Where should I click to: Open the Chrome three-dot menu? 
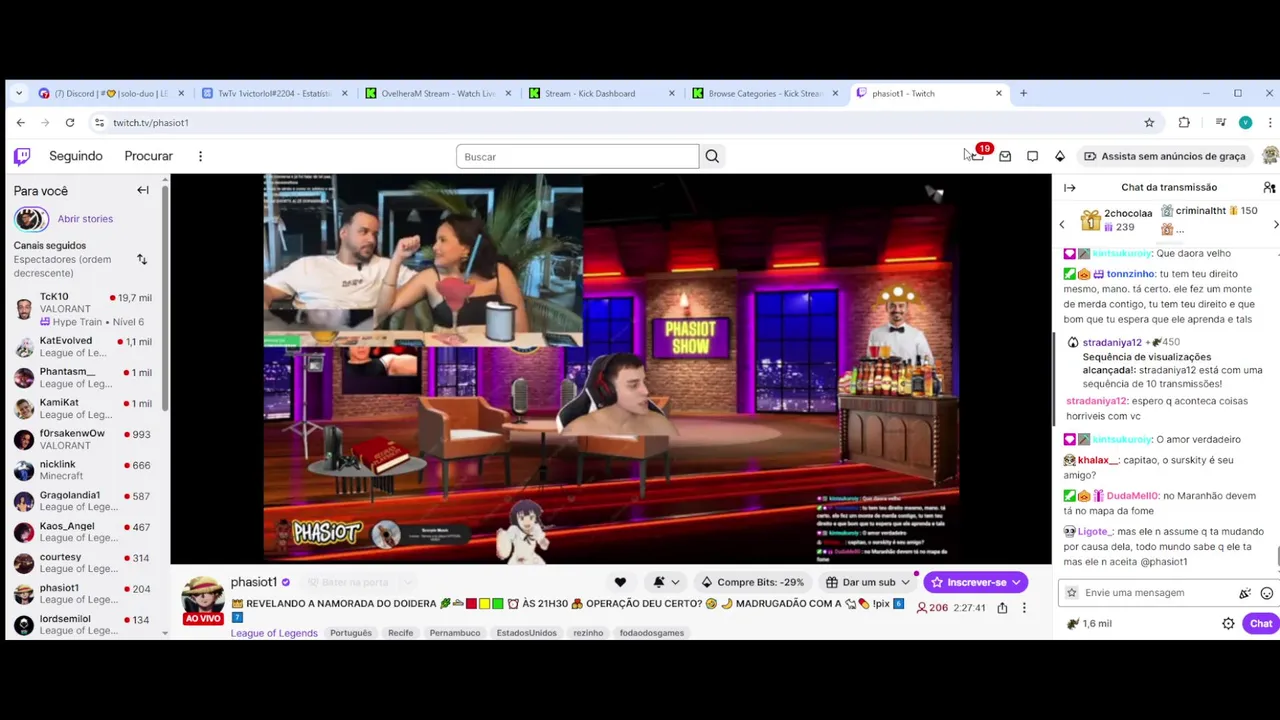pyautogui.click(x=1270, y=122)
